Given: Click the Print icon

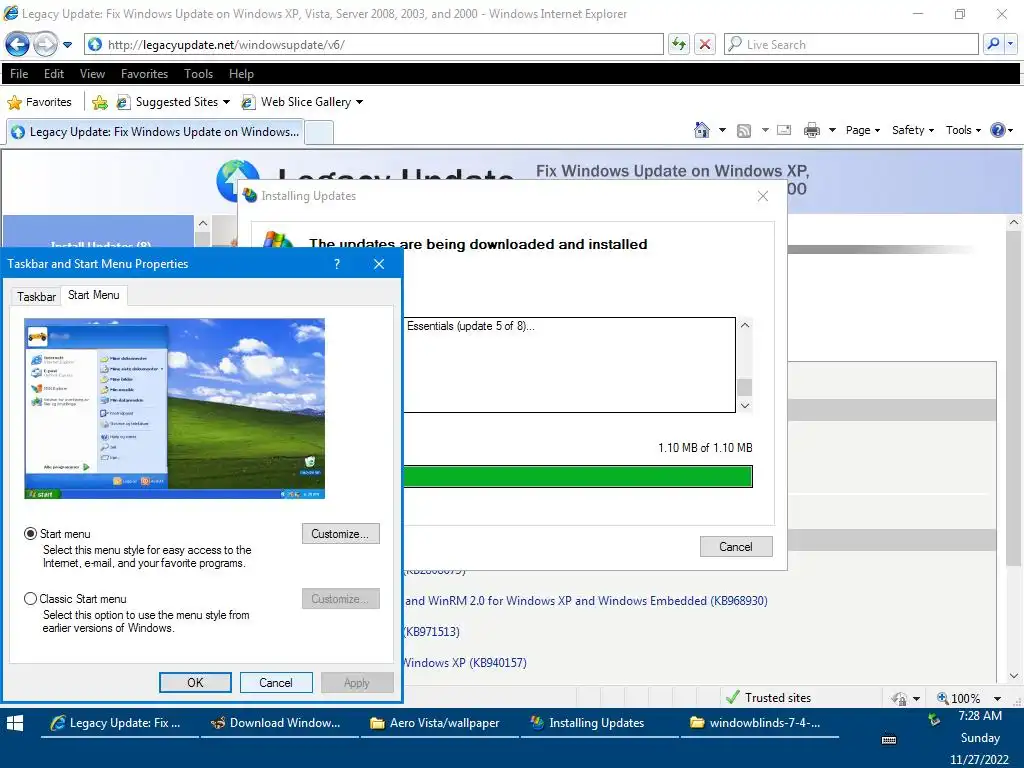Looking at the screenshot, I should 812,131.
